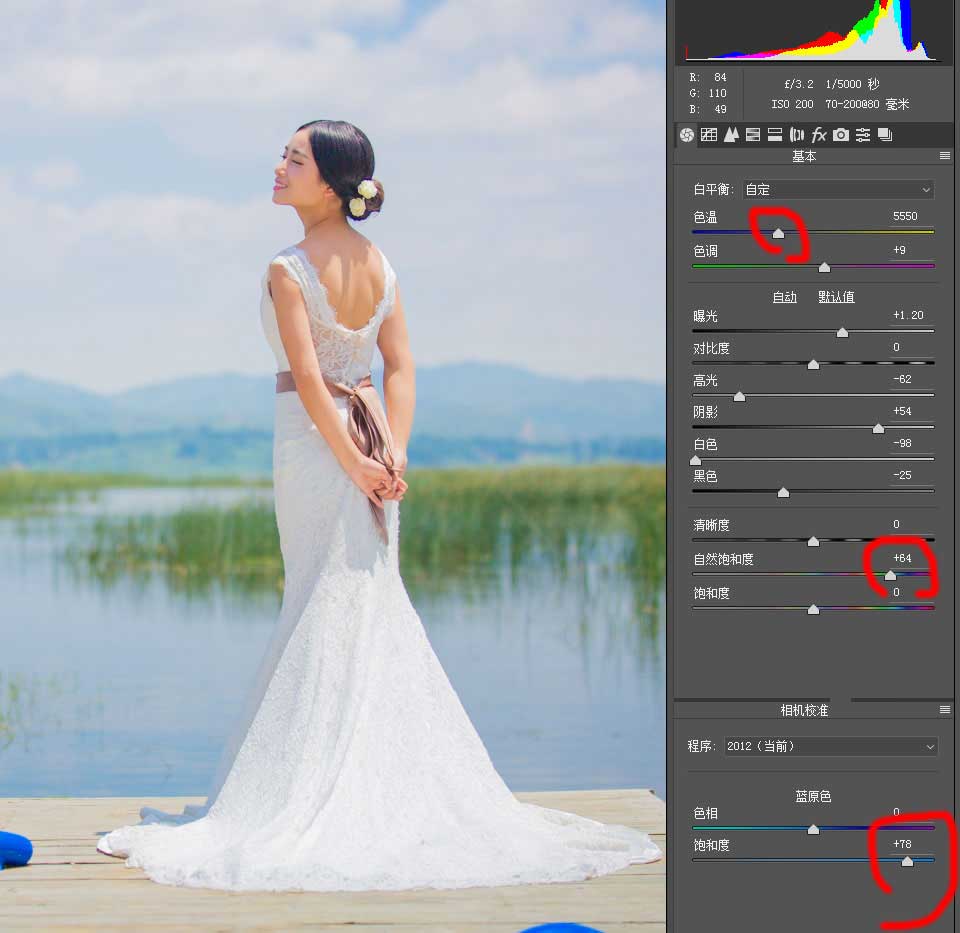Open the Detail sharpening panel icon
Screen dimensions: 960x933
coord(730,135)
